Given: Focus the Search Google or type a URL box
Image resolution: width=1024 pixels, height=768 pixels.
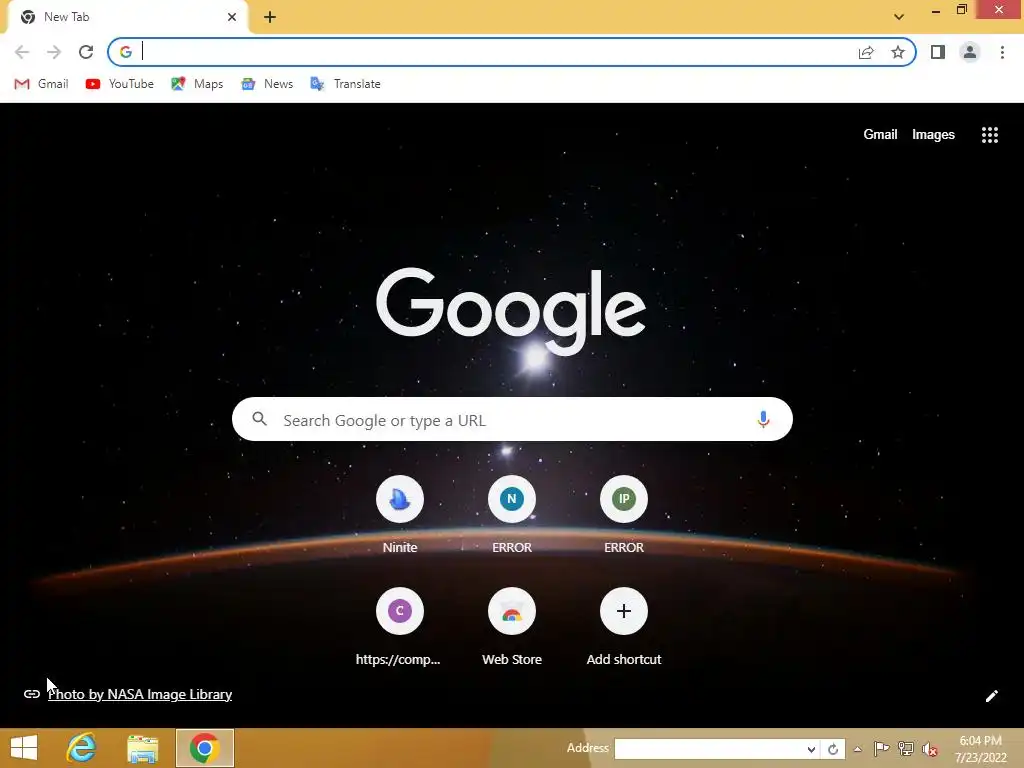Looking at the screenshot, I should [x=512, y=419].
